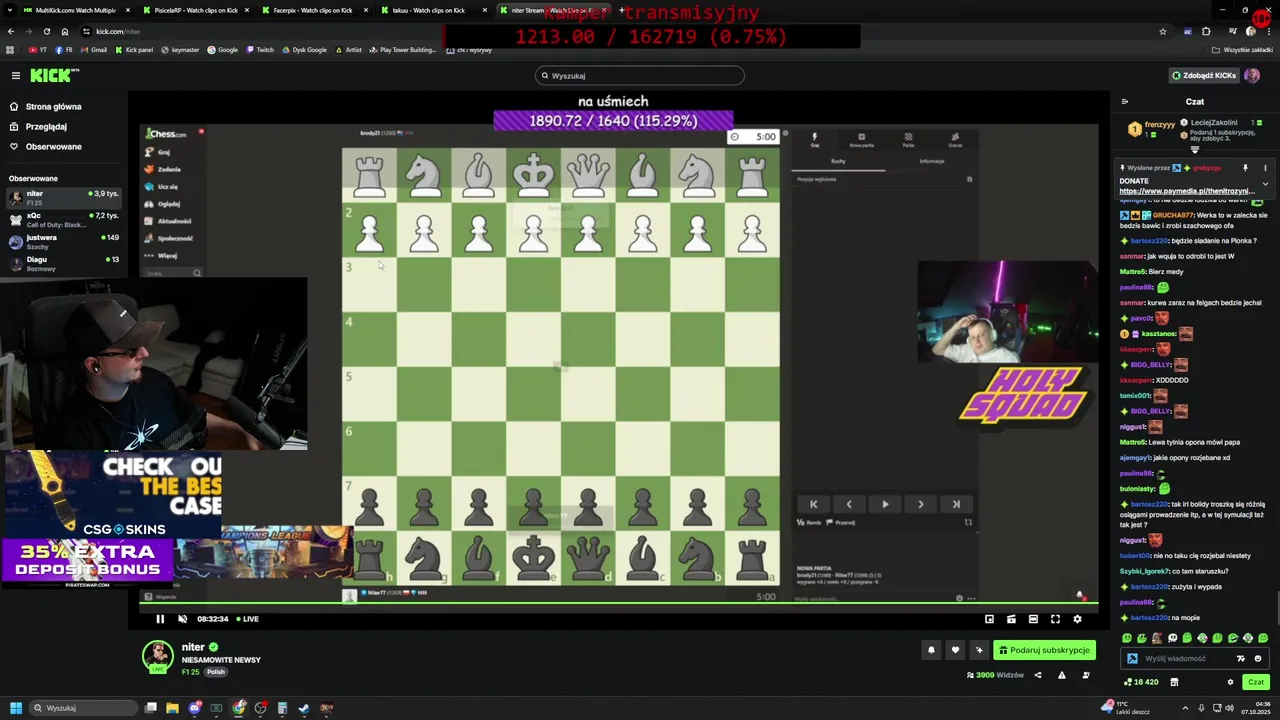
Task: Switch to MultiKick.com browser tab
Action: pyautogui.click(x=75, y=10)
